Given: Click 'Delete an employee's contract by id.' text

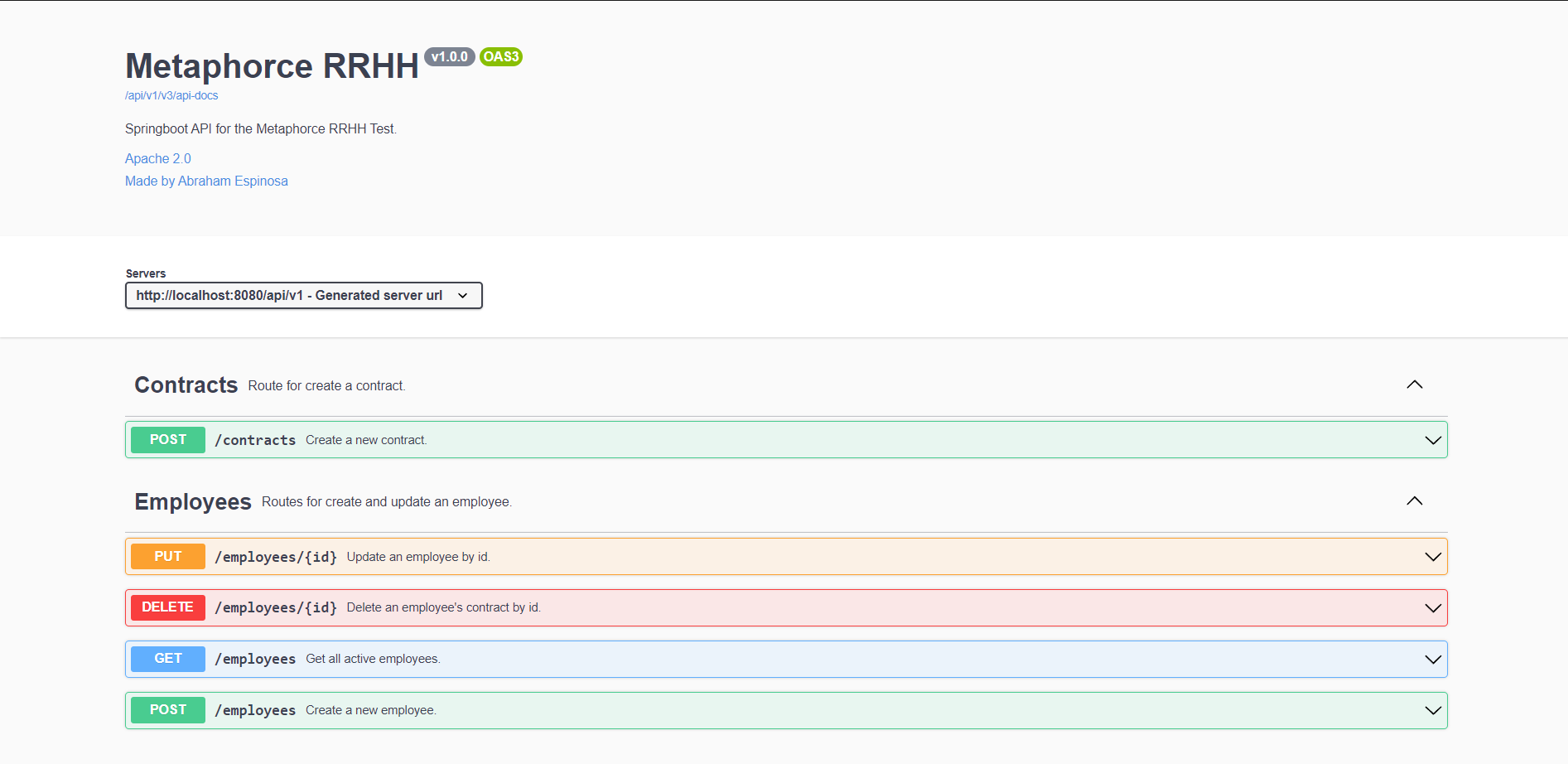Looking at the screenshot, I should (444, 607).
